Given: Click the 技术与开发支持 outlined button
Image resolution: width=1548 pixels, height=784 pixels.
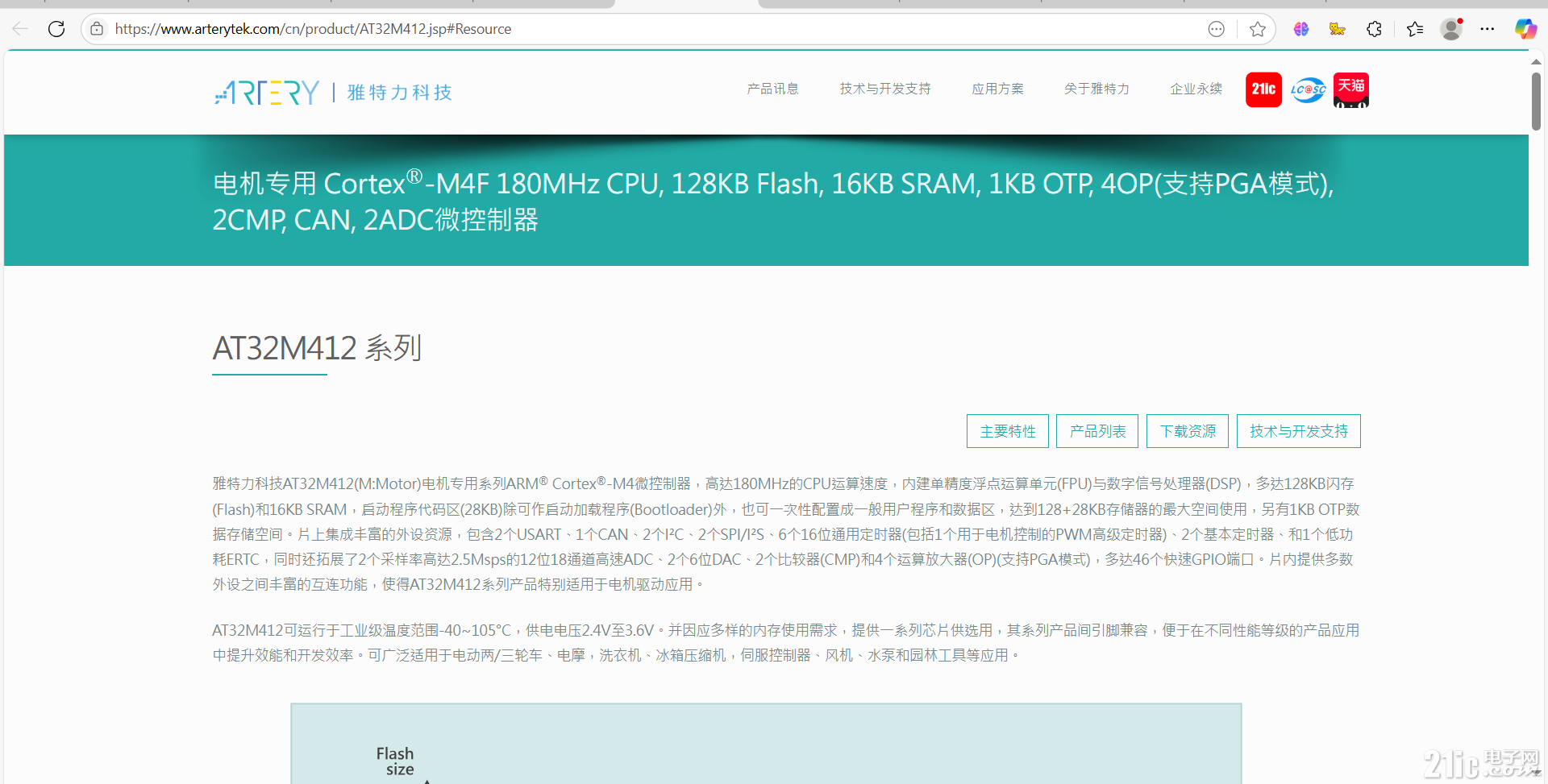Looking at the screenshot, I should pyautogui.click(x=1299, y=431).
